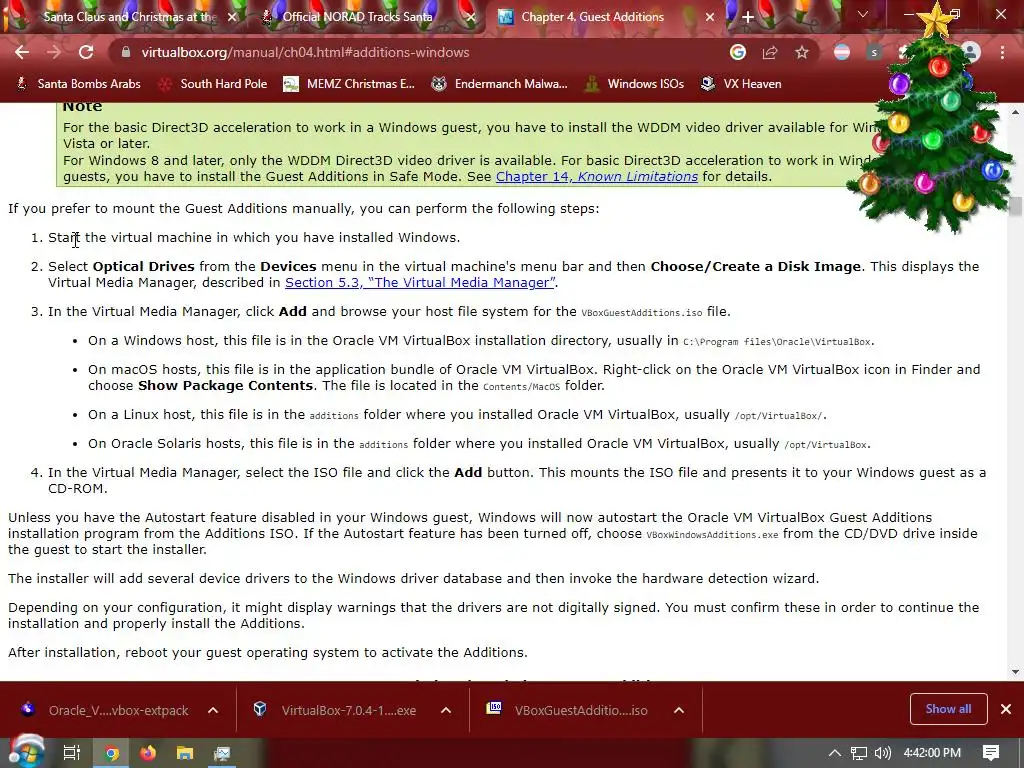The width and height of the screenshot is (1024, 768).
Task: Select the Chapter 4. Guest Additions tab
Action: [x=601, y=17]
